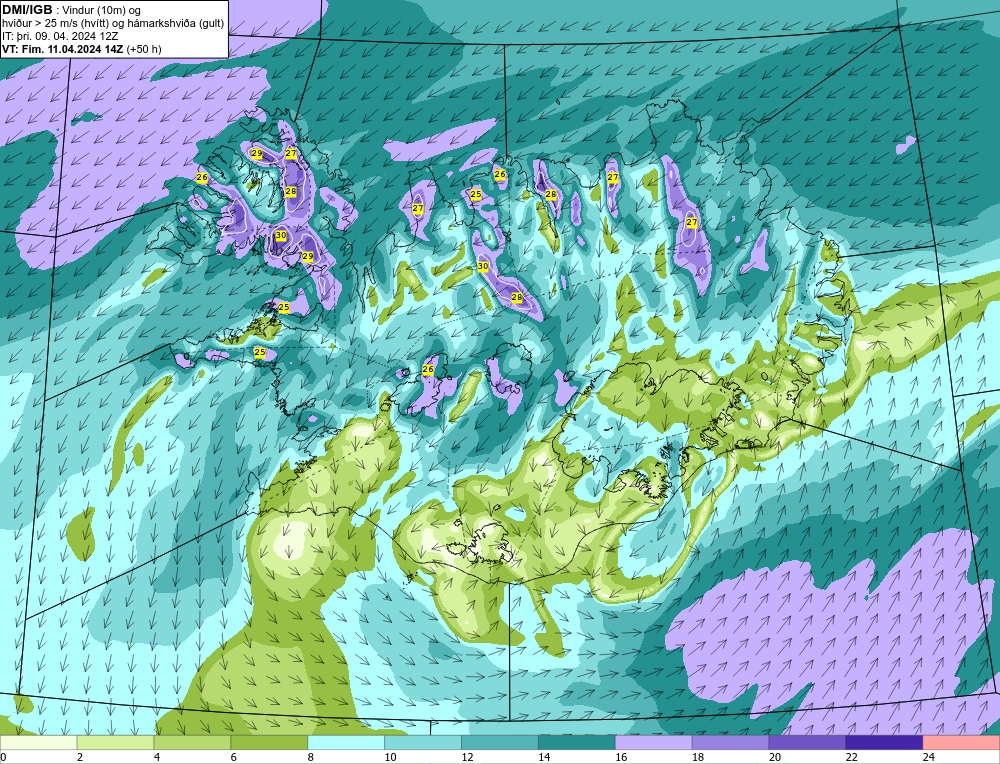This screenshot has height=764, width=1000.
Task: Click the "(+50 h)" forecast offset text
Action: [144, 49]
